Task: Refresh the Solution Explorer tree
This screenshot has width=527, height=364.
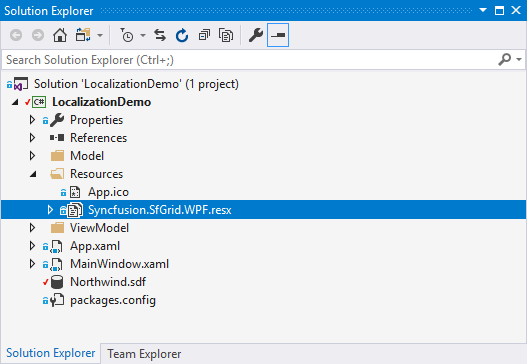Action: tap(182, 35)
